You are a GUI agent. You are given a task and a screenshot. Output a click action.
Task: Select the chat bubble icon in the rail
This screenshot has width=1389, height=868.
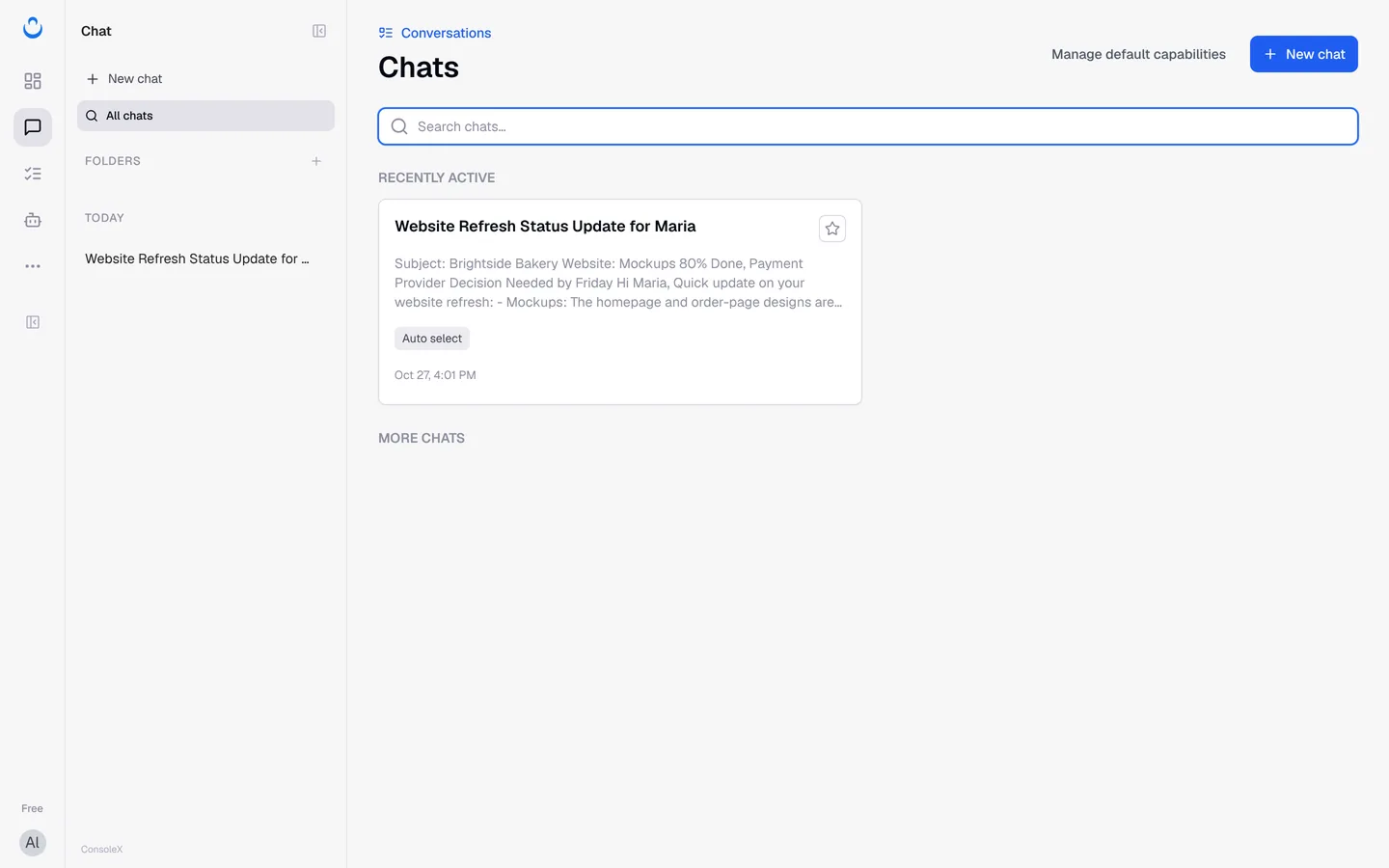tap(33, 127)
